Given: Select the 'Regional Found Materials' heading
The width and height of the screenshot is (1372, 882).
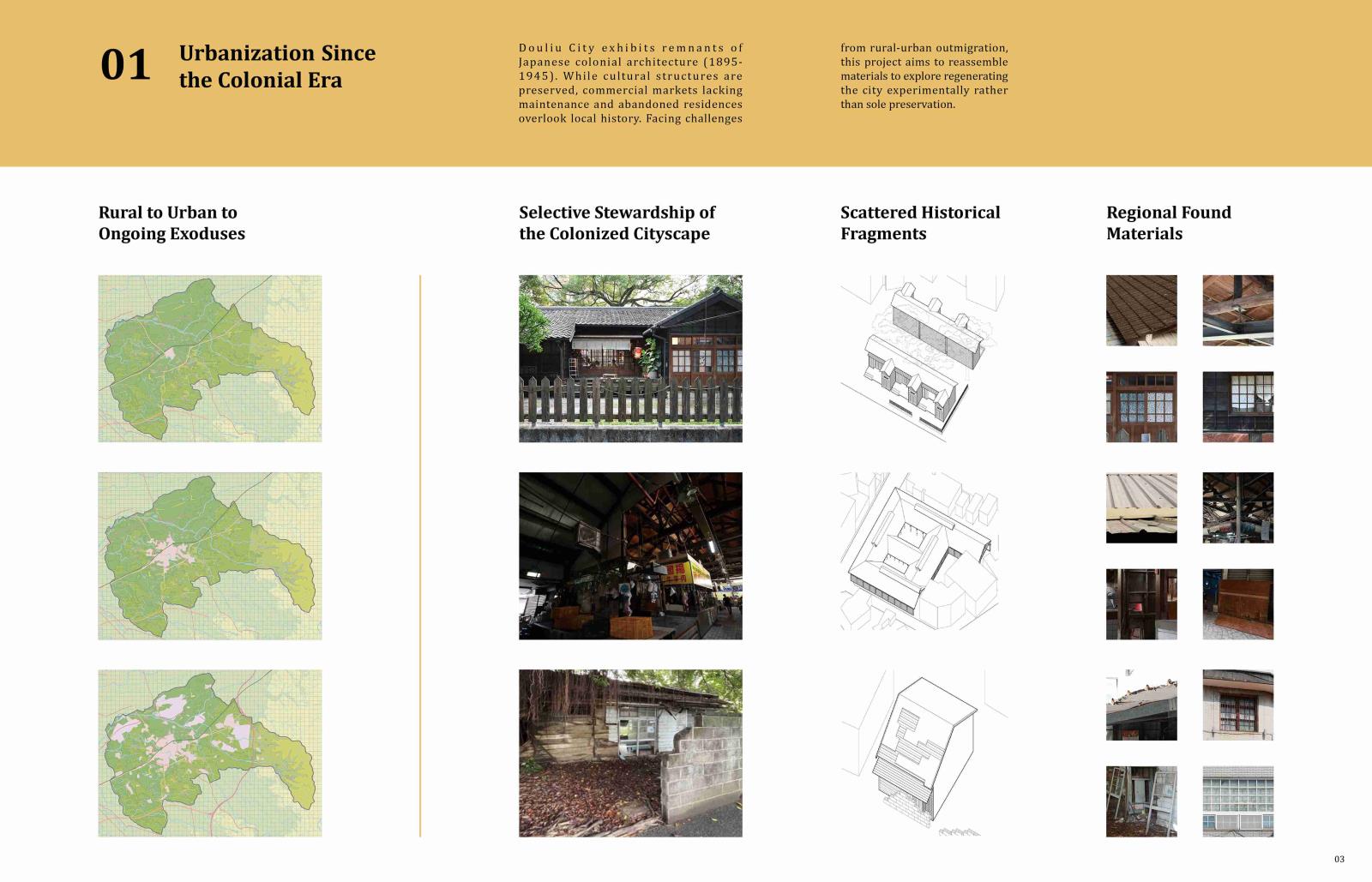Looking at the screenshot, I should pos(1168,223).
